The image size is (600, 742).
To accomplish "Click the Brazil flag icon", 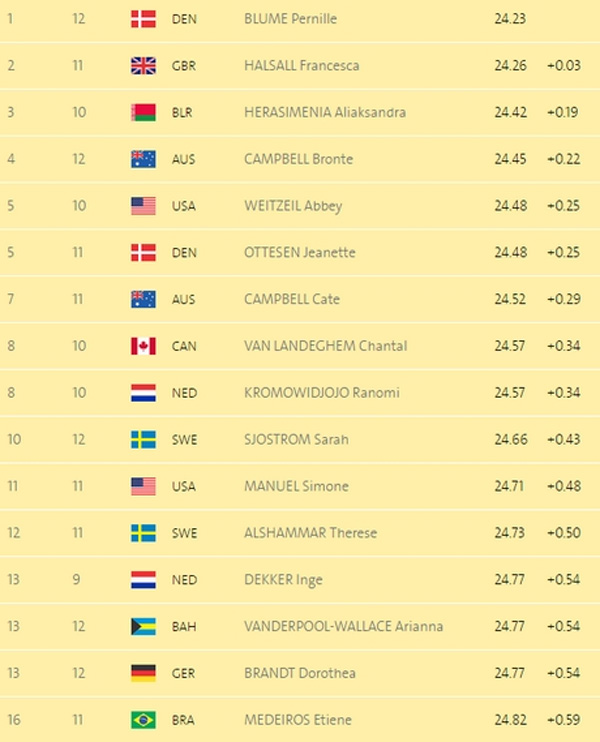I will 143,720.
